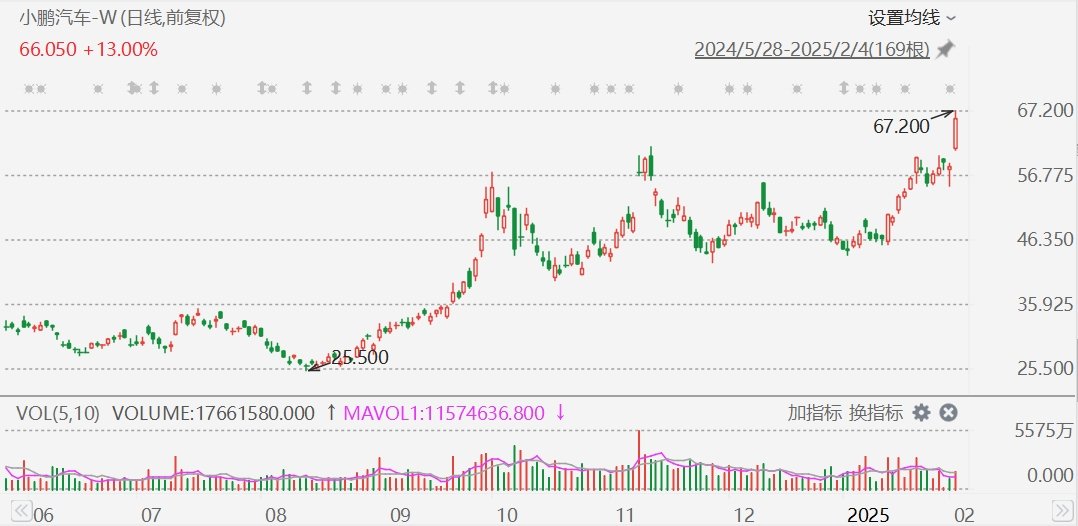The width and height of the screenshot is (1078, 526).
Task: Click the MAVOL1:11574636.800 readout
Action: coord(444,413)
